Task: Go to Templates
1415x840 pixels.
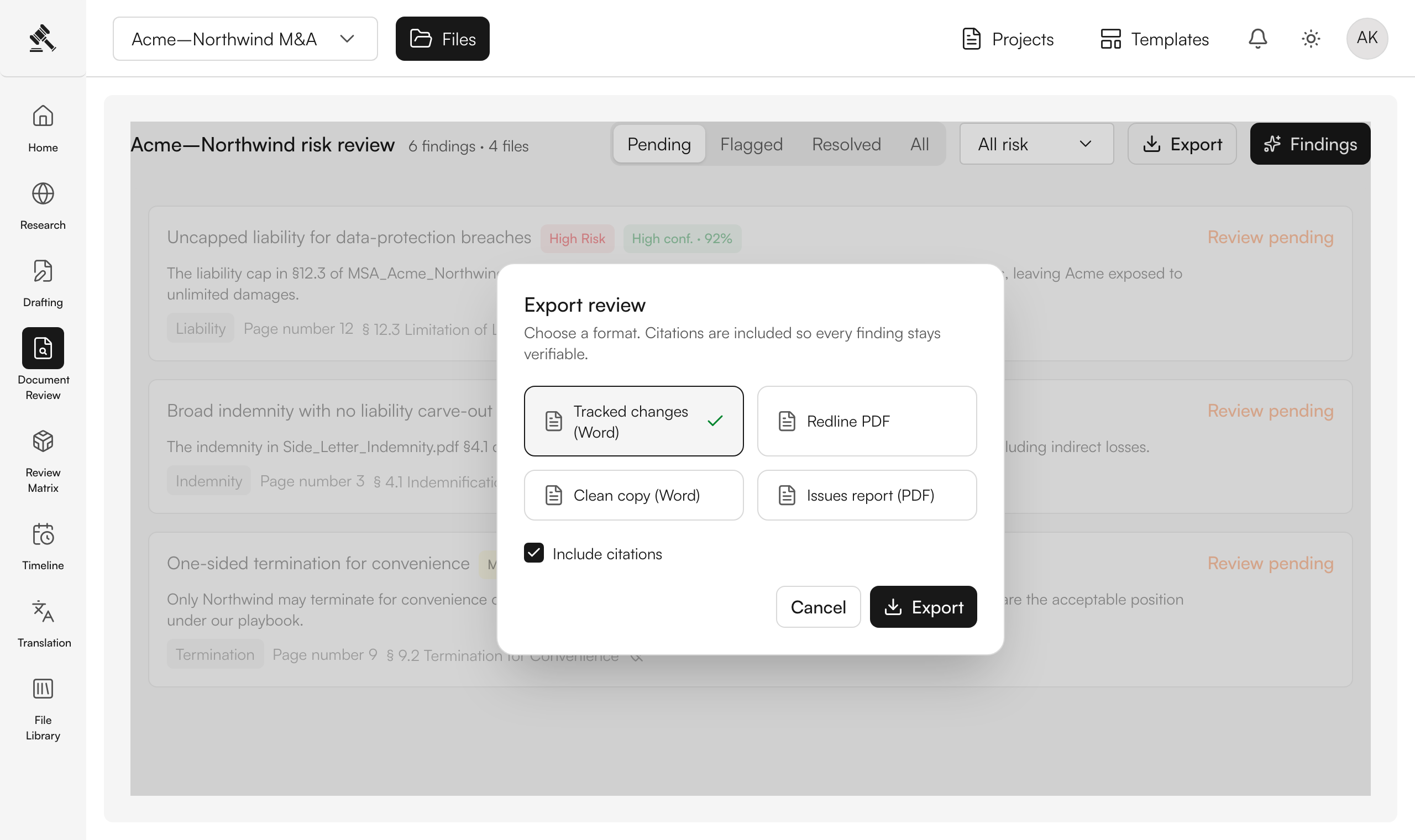Action: click(1155, 39)
